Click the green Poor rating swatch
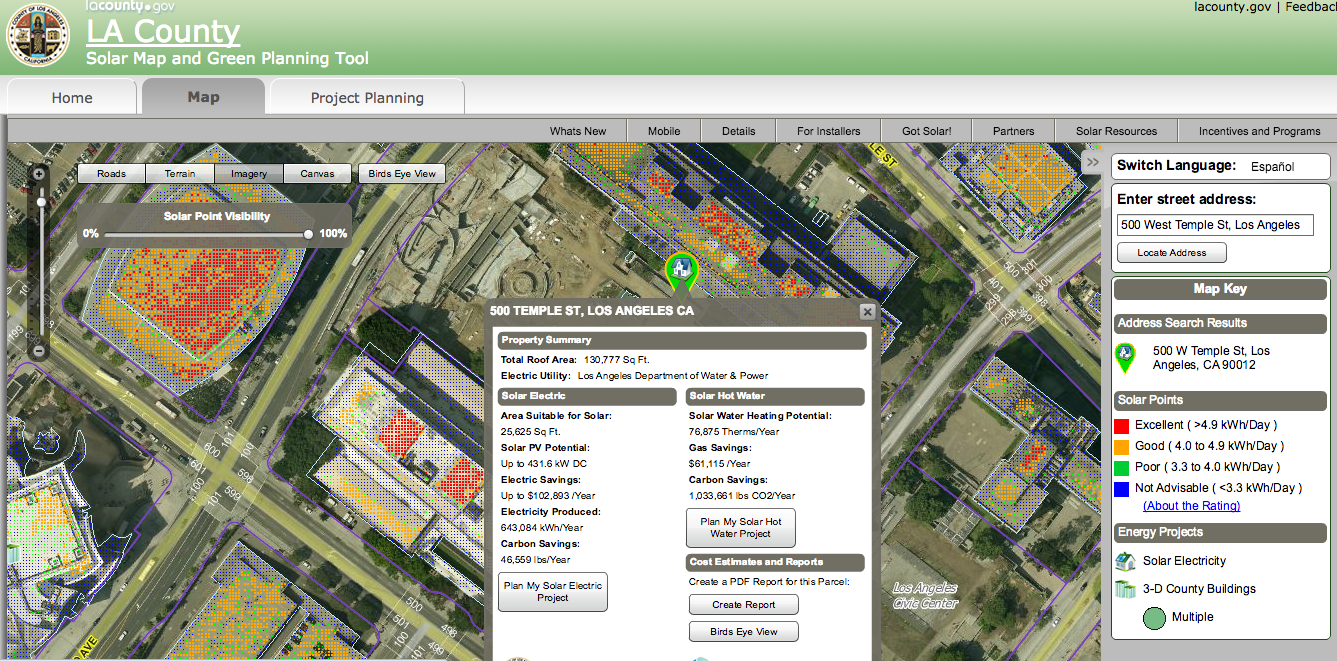 coord(1122,468)
